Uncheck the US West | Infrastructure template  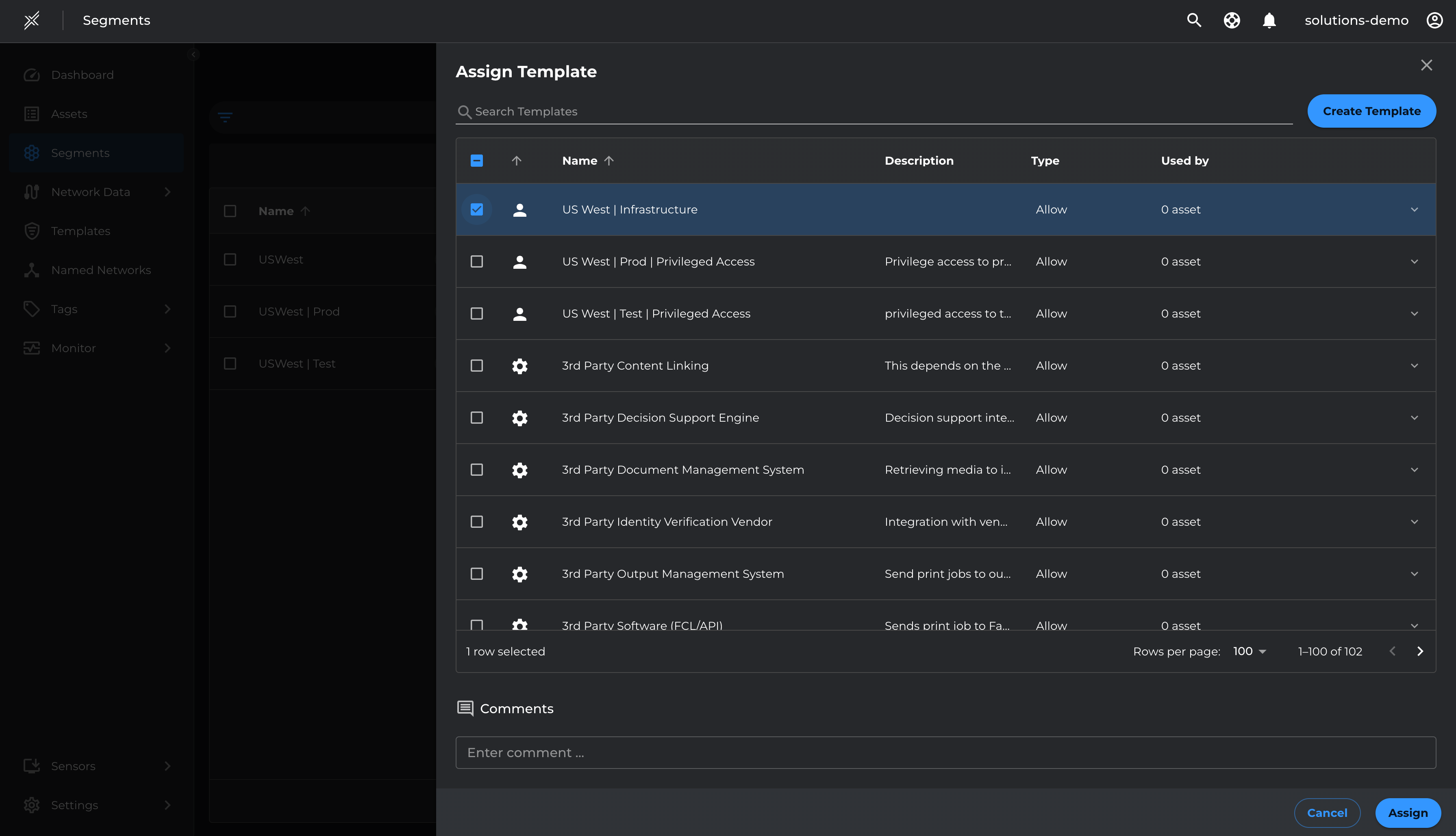476,209
